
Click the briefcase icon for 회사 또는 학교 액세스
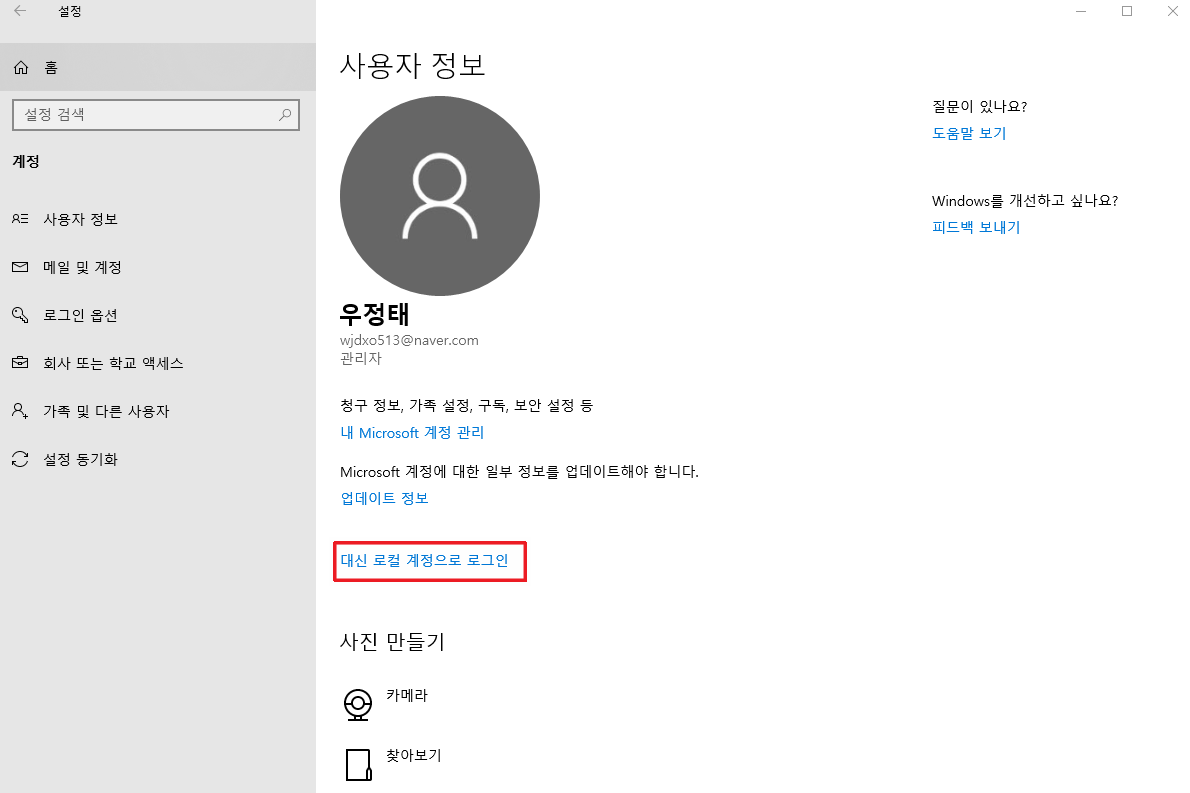pos(21,363)
